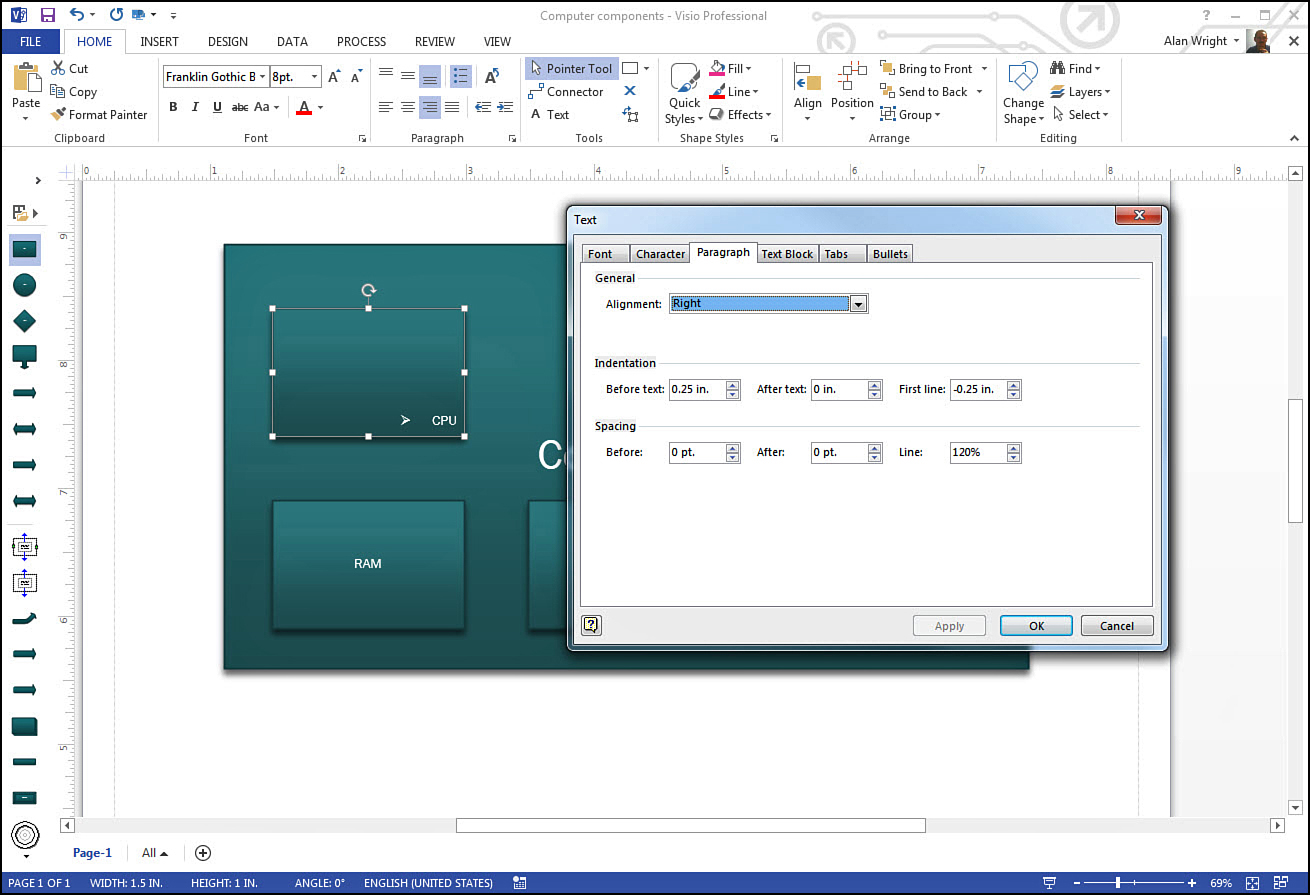Click Cut in Clipboard group
Viewport: 1310px width, 895px height.
[69, 68]
